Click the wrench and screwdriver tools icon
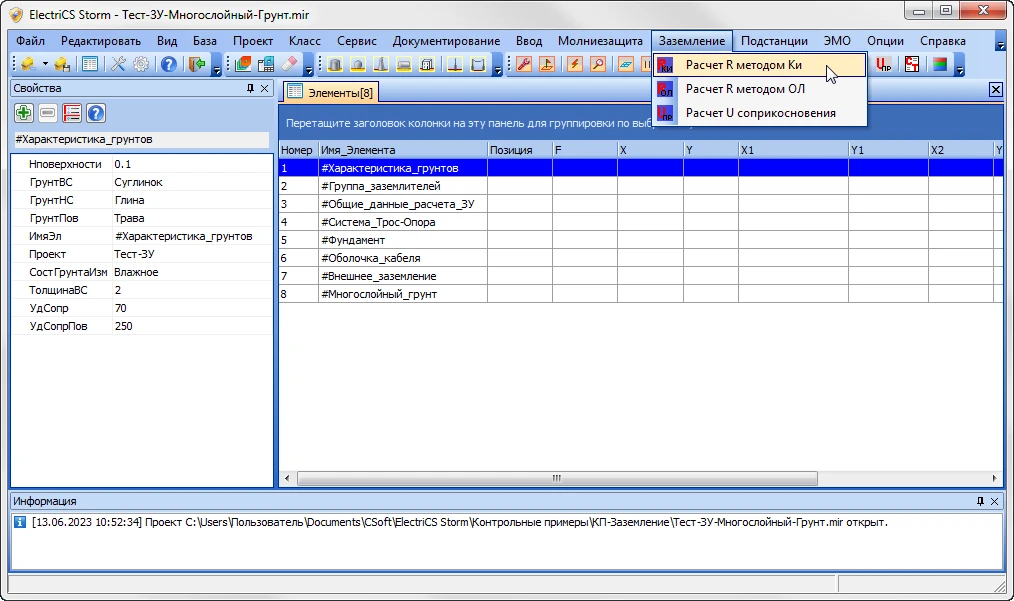1014x601 pixels. coord(118,65)
